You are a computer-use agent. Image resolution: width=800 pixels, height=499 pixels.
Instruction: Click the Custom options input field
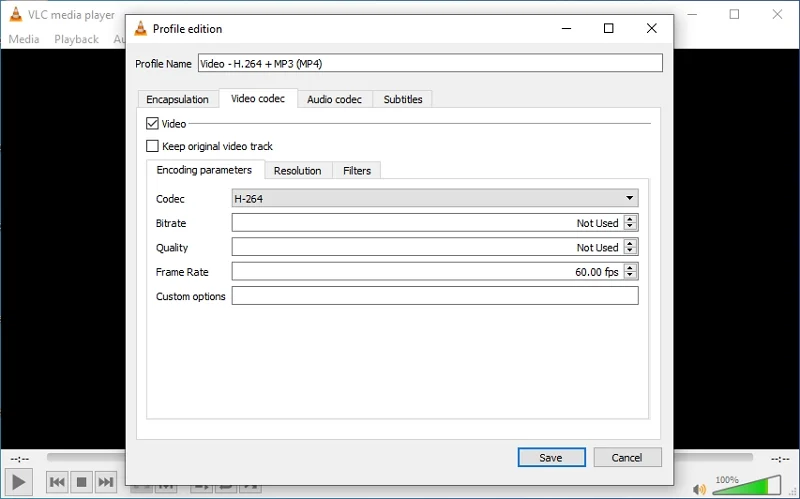[435, 295]
